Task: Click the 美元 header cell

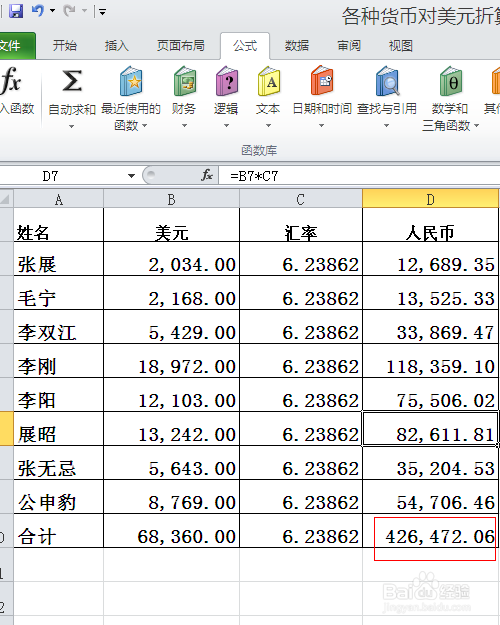Action: (x=171, y=225)
